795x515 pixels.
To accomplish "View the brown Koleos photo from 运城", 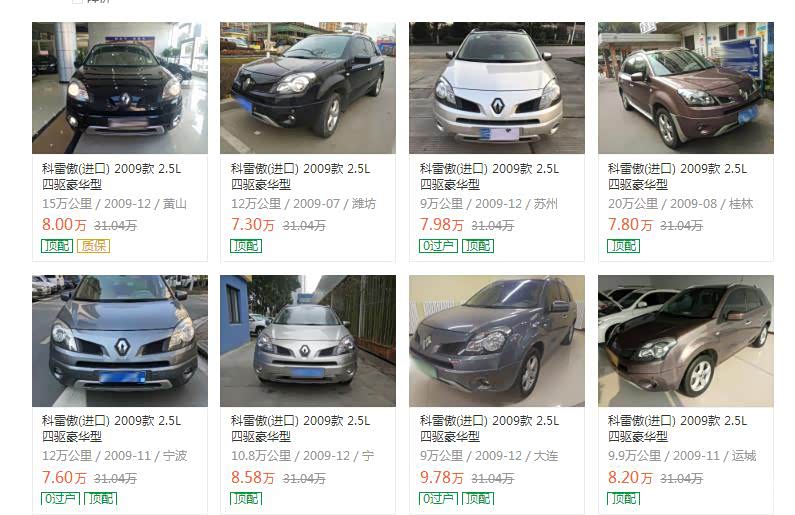I will tap(686, 341).
